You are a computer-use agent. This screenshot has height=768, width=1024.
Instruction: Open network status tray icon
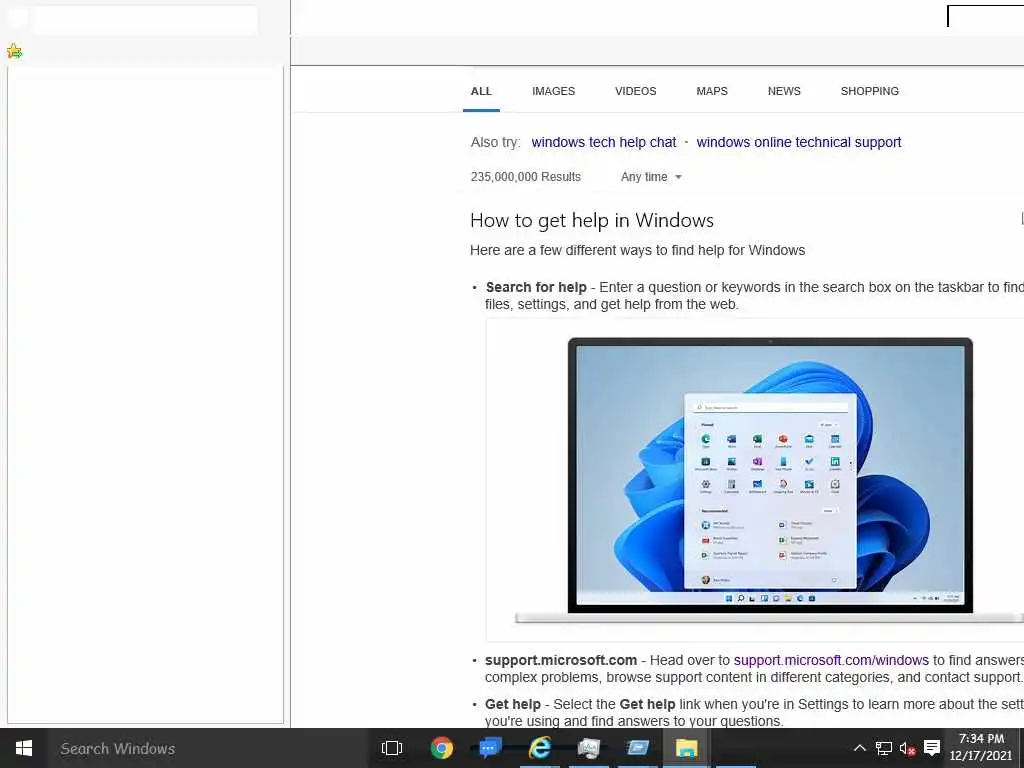click(x=884, y=748)
